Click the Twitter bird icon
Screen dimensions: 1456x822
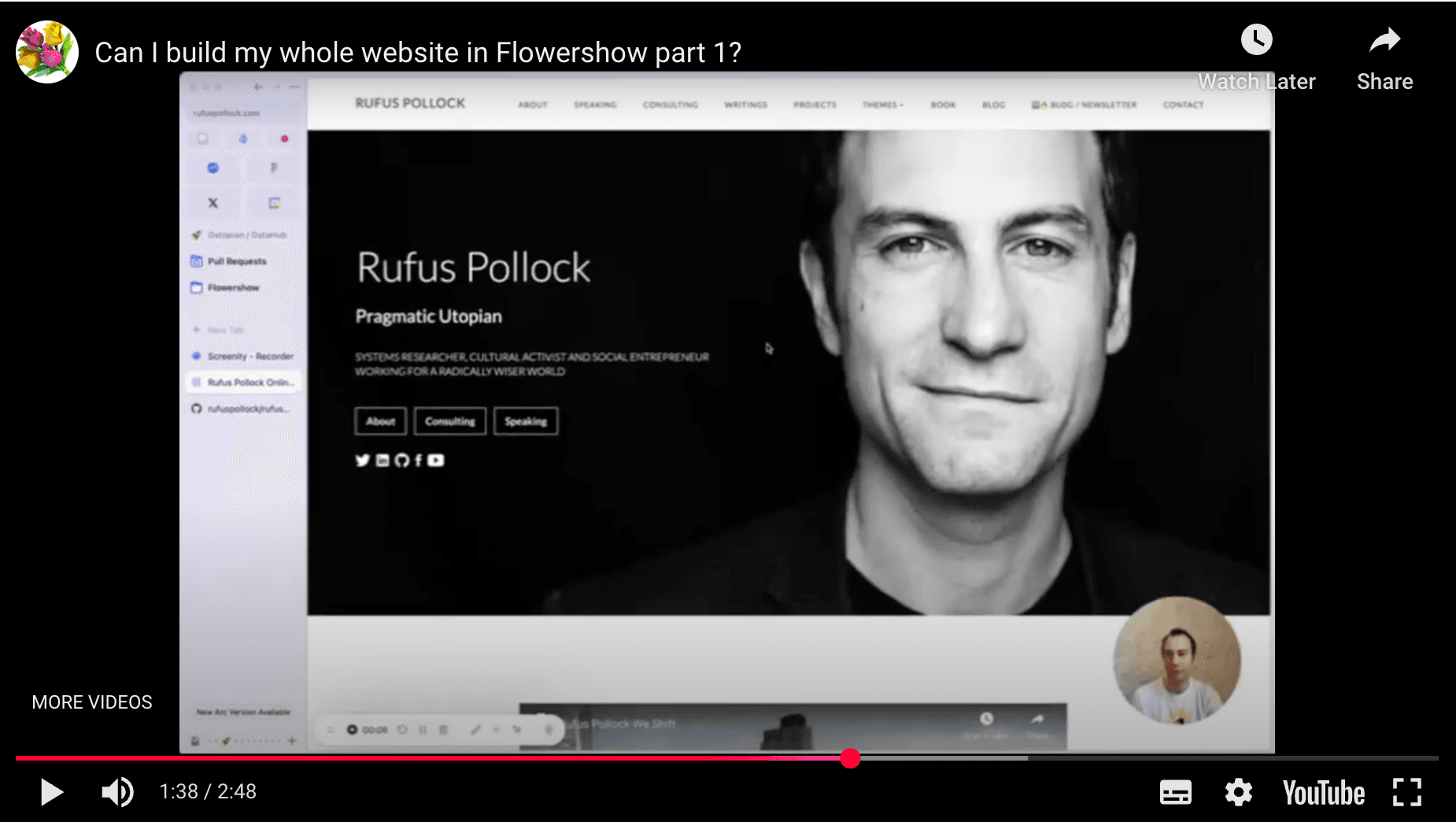362,461
